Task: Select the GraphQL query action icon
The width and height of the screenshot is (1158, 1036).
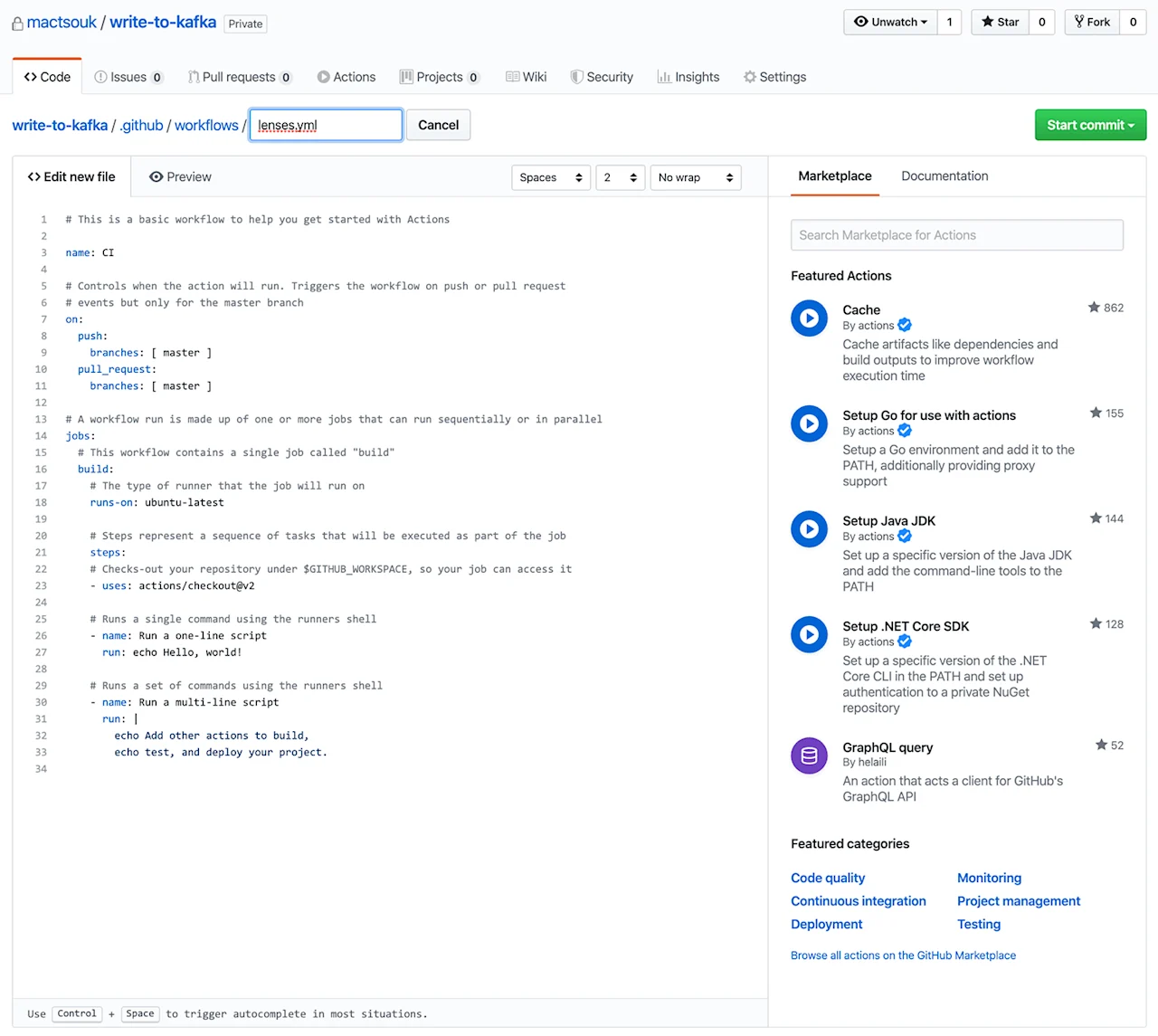Action: click(x=809, y=756)
